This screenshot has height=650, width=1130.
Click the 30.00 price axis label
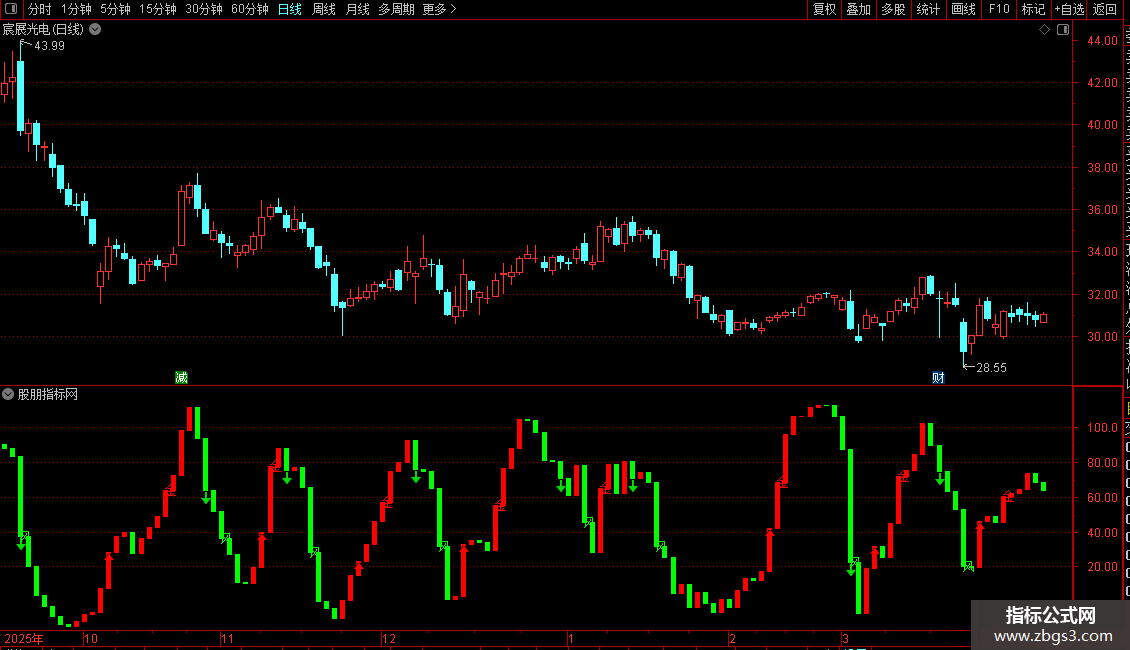(x=1103, y=337)
